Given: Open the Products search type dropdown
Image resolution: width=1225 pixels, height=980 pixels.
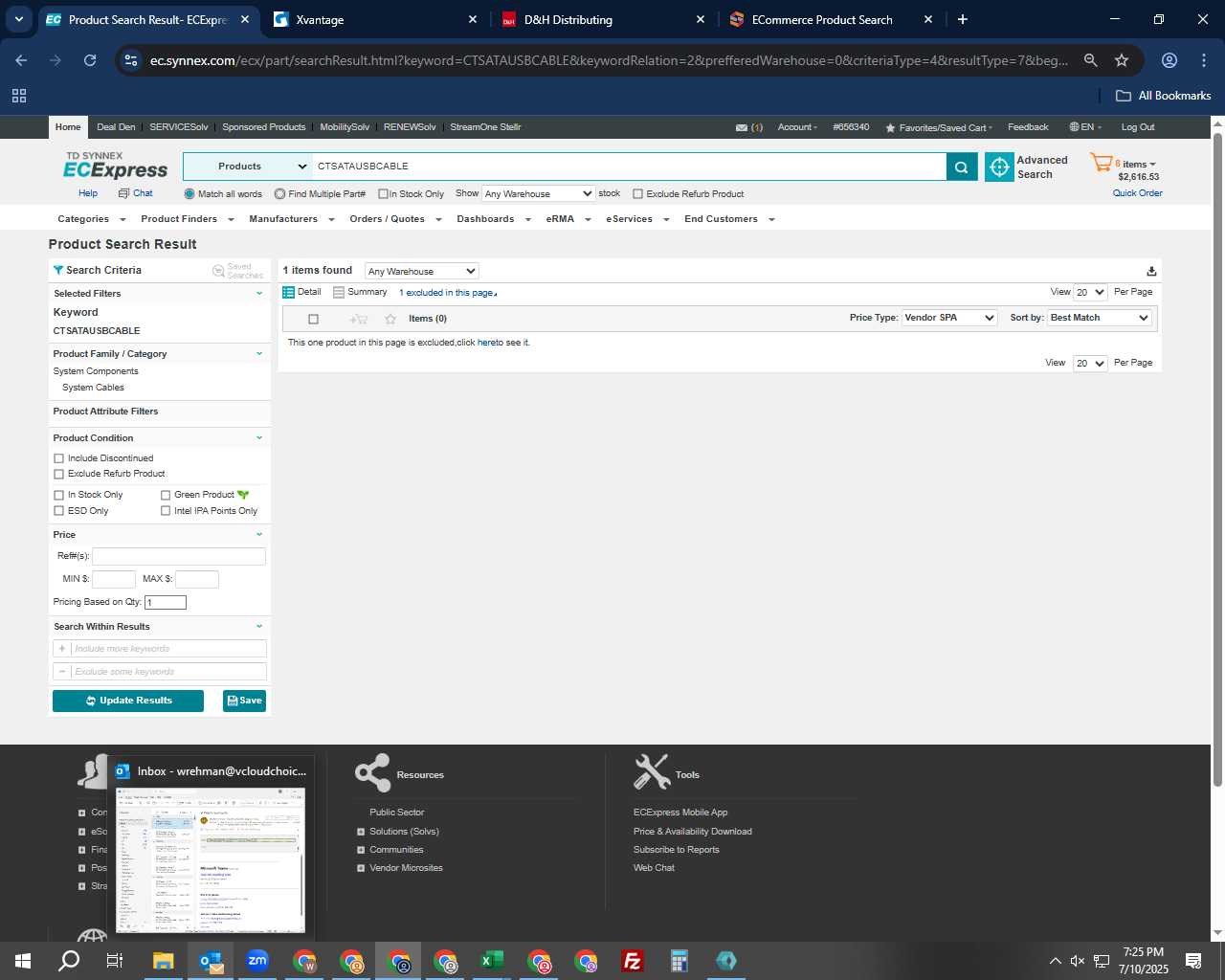Looking at the screenshot, I should (x=247, y=167).
